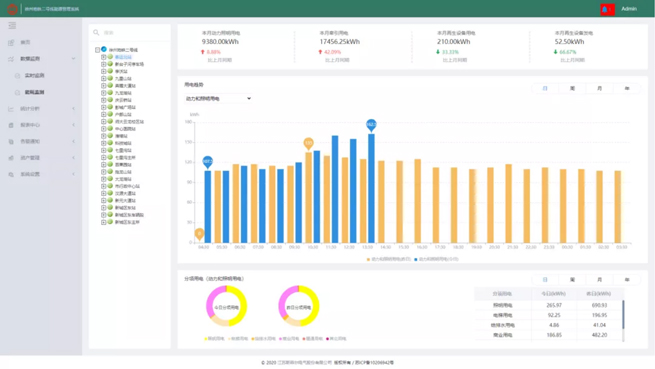This screenshot has height=369, width=655.
Task: Collapse the sidebar with the hamburger icon
Action: (12, 26)
